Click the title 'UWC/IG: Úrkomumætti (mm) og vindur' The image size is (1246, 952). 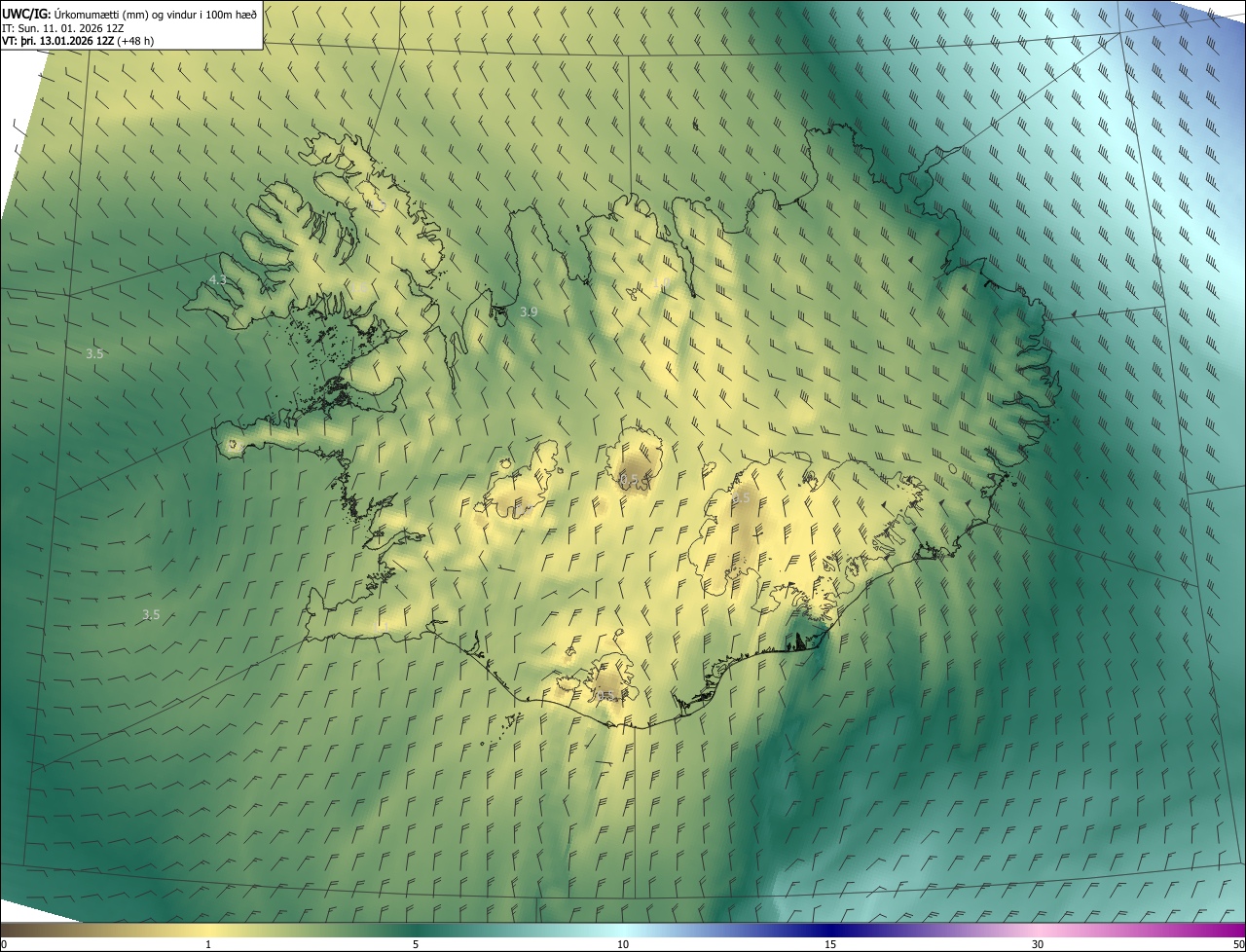point(129,13)
